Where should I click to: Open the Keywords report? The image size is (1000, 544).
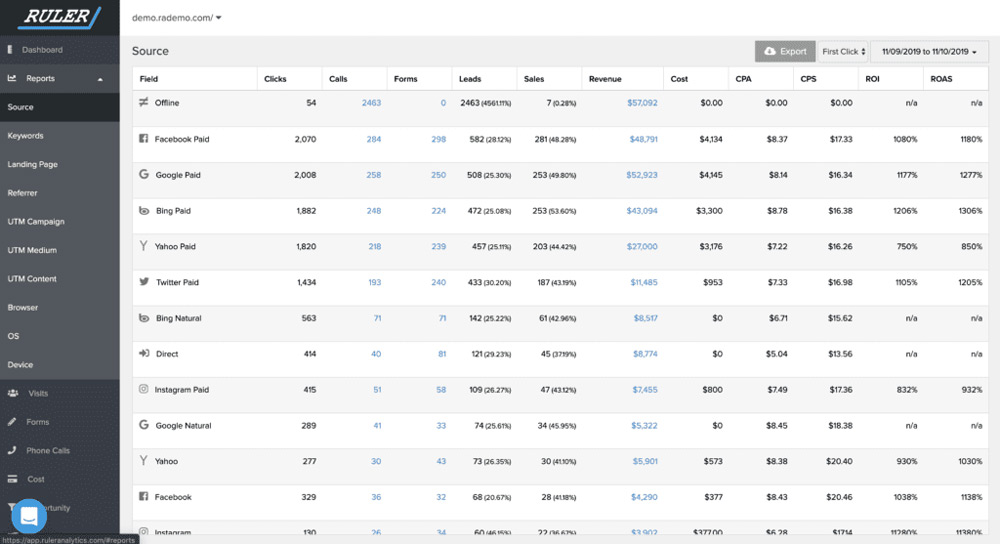tap(59, 136)
